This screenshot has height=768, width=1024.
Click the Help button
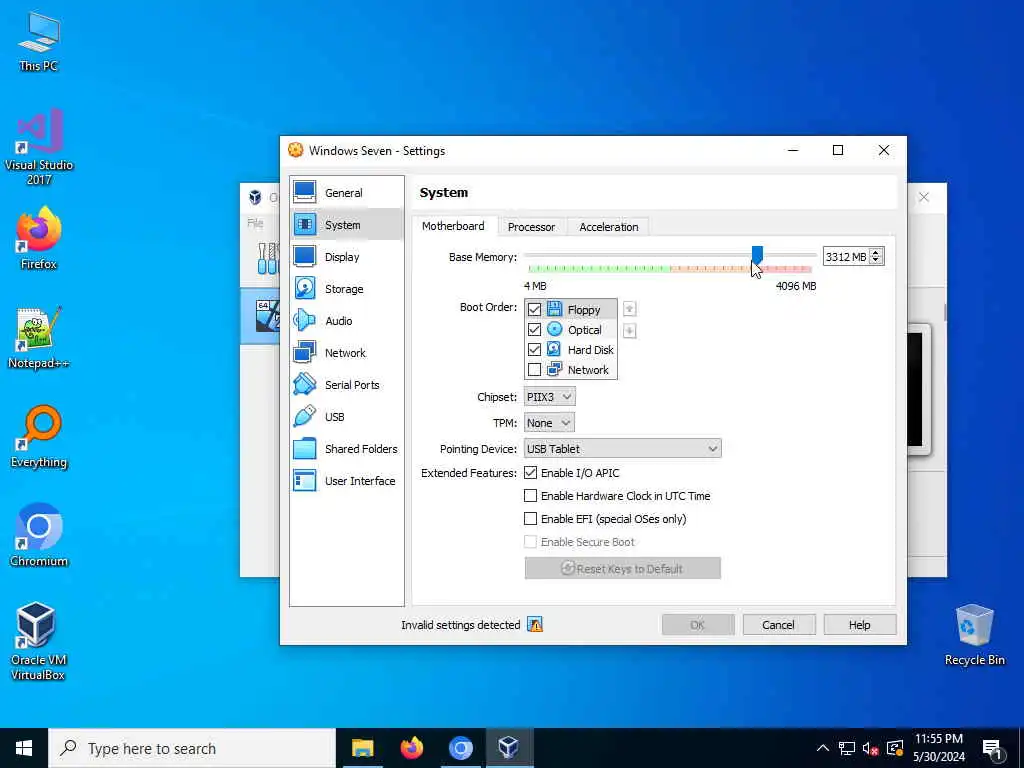coord(859,625)
